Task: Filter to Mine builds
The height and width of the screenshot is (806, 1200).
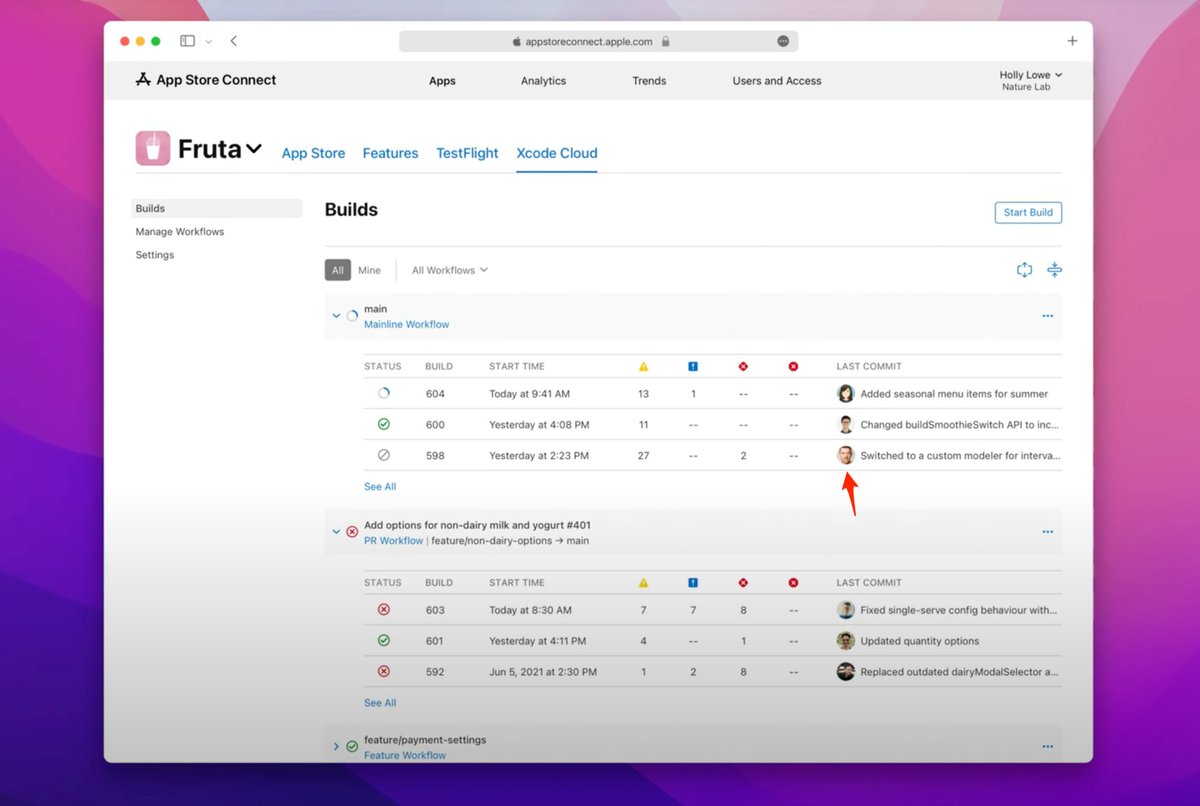Action: pos(369,270)
